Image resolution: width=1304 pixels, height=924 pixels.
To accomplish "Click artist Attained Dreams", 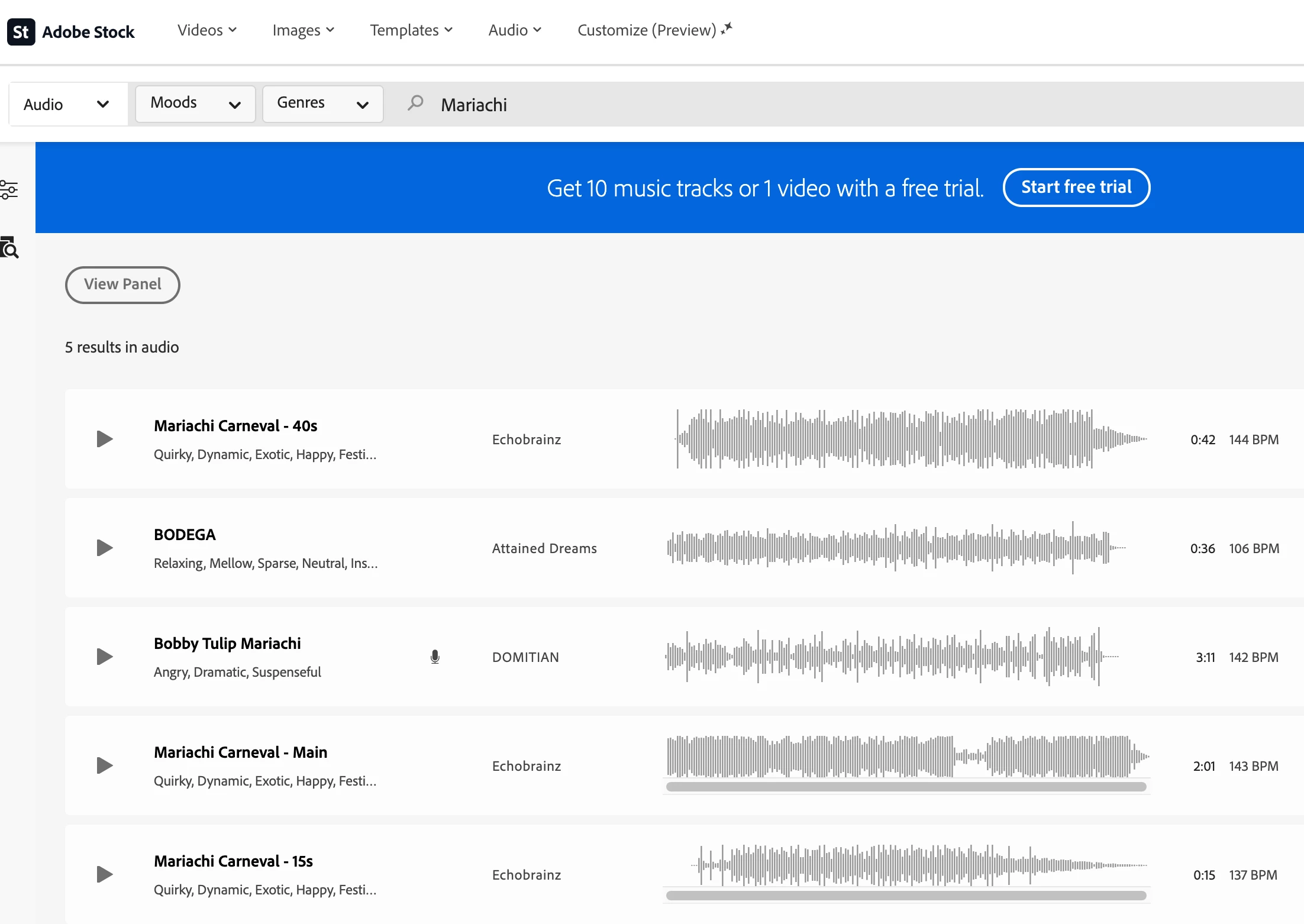I will tap(544, 548).
